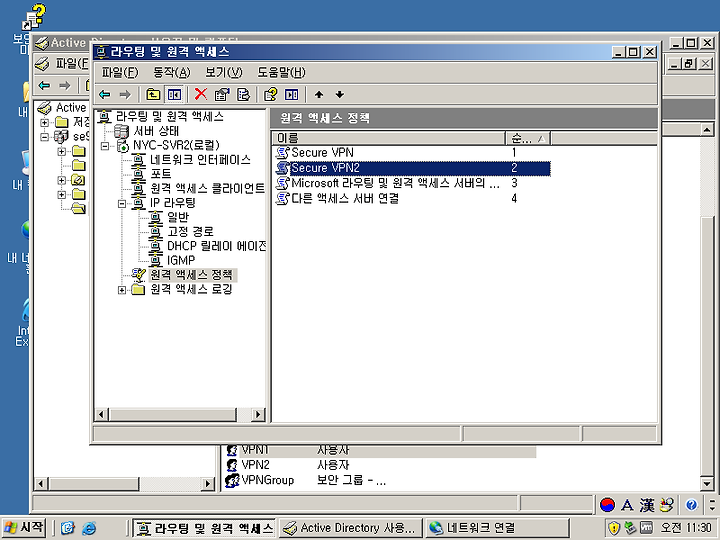Viewport: 720px width, 540px height.
Task: Select VPNGroup in the Active Directory list
Action: (260, 480)
